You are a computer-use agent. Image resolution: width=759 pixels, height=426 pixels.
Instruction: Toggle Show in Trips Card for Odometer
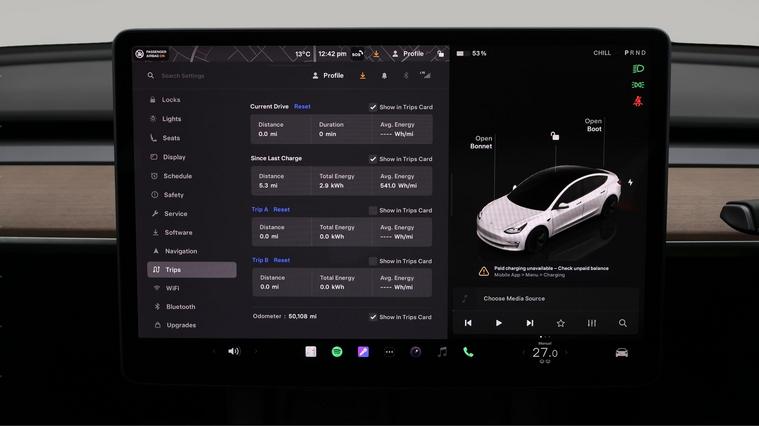[x=373, y=317]
